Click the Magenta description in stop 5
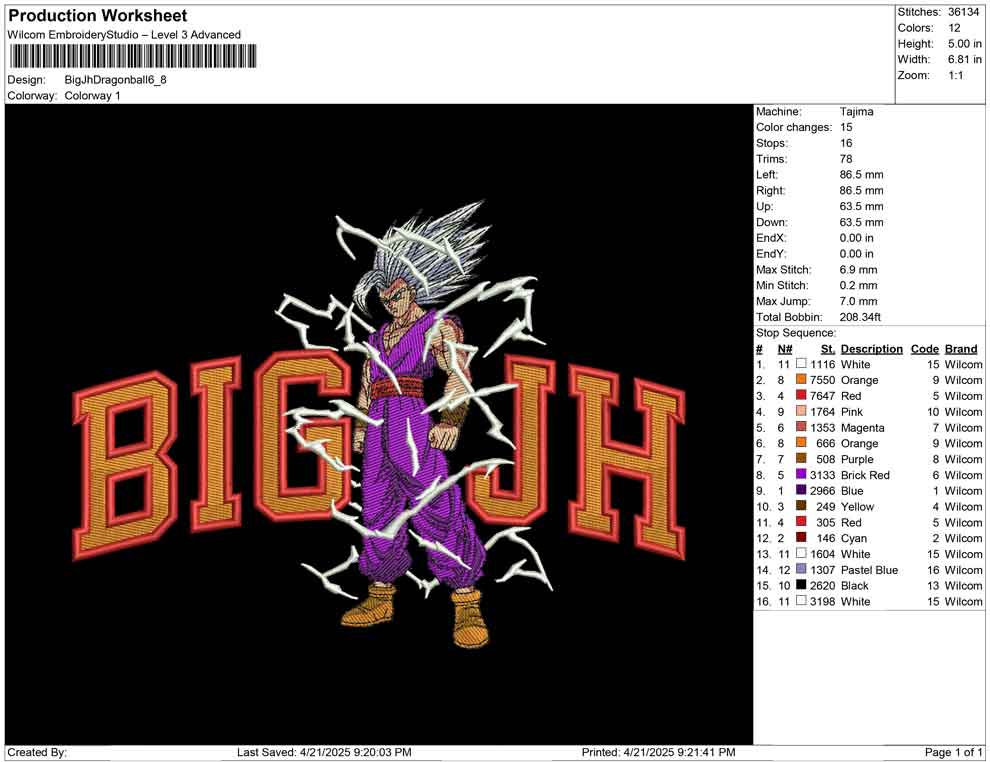The width and height of the screenshot is (990, 762). pos(862,427)
